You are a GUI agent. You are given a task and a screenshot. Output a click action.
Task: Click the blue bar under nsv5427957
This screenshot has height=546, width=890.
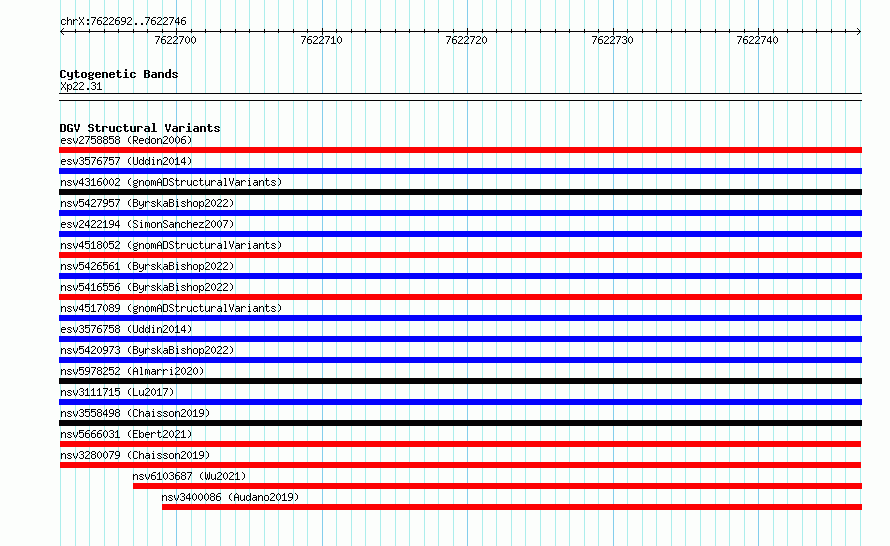coord(460,213)
